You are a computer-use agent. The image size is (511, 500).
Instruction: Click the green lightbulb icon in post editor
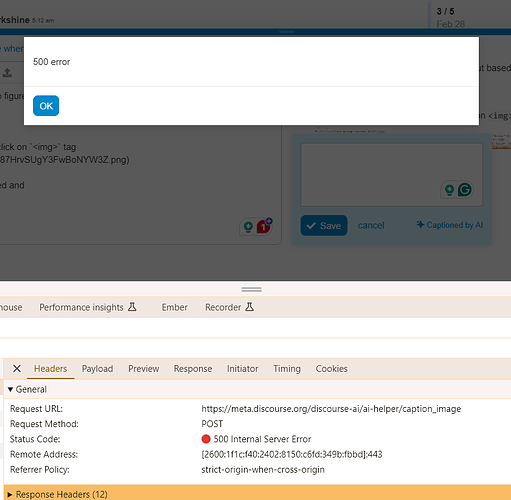pyautogui.click(x=248, y=227)
